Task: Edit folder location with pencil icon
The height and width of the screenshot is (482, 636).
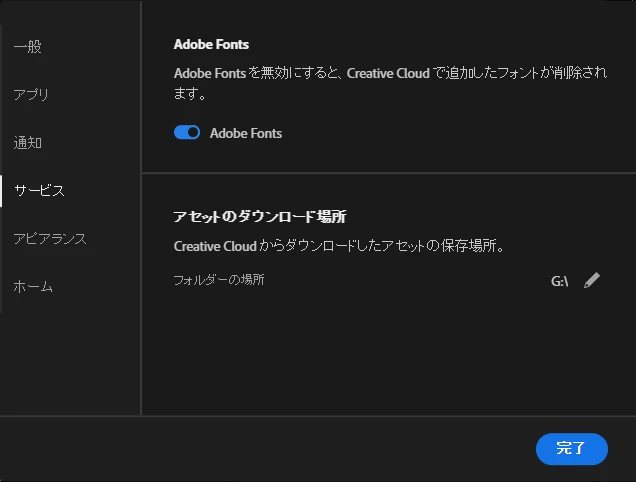Action: tap(592, 280)
